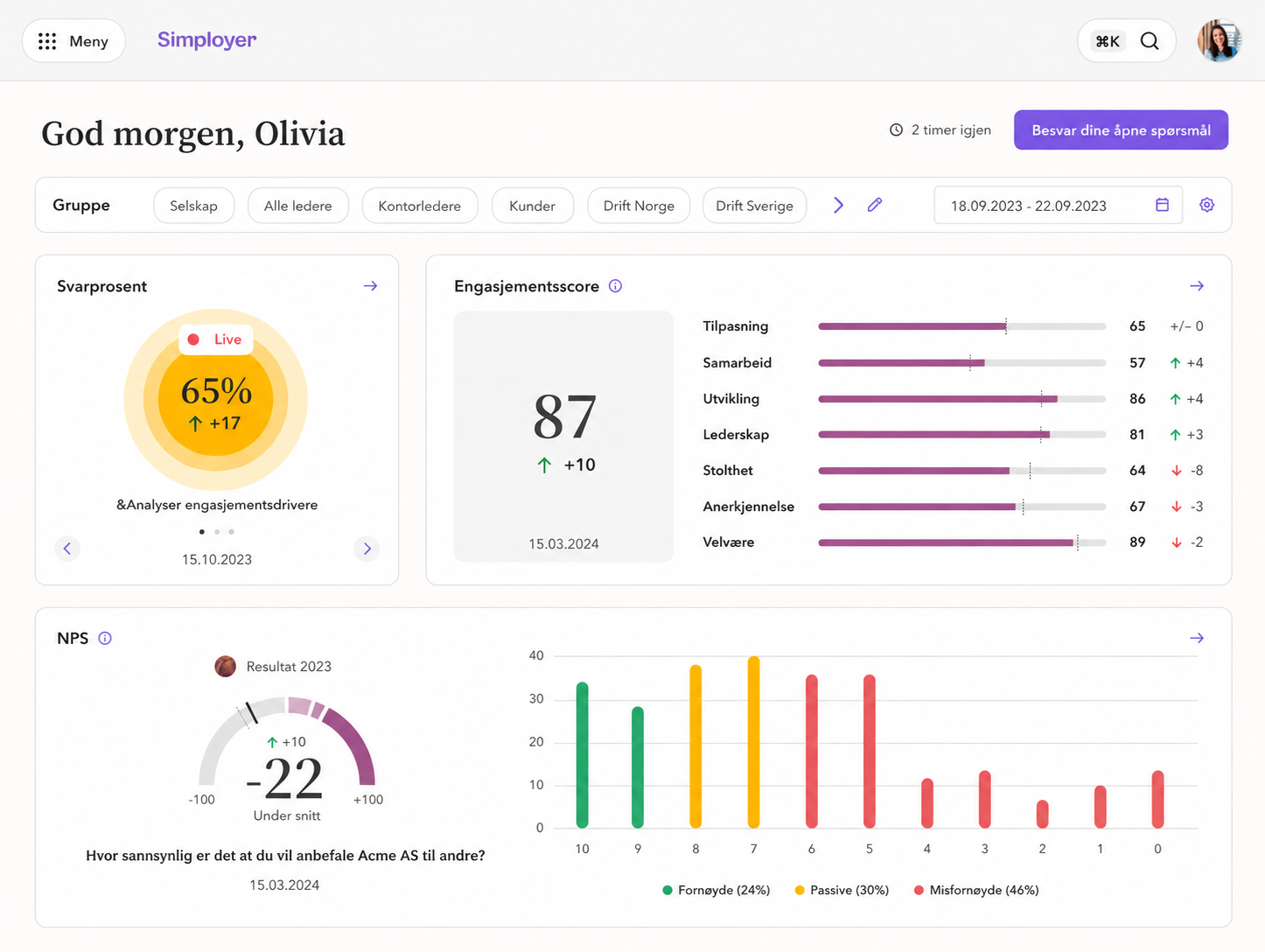
Task: Open Olivia's profile avatar
Action: tap(1220, 41)
